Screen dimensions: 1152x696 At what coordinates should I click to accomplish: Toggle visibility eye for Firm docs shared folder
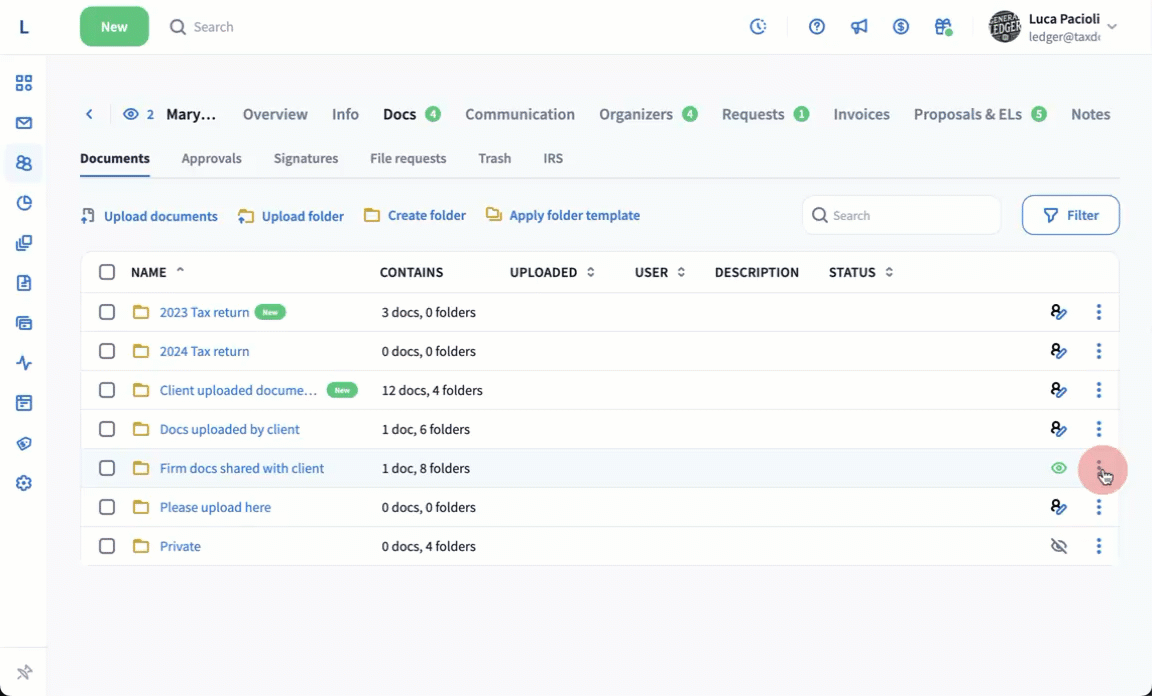(1059, 468)
